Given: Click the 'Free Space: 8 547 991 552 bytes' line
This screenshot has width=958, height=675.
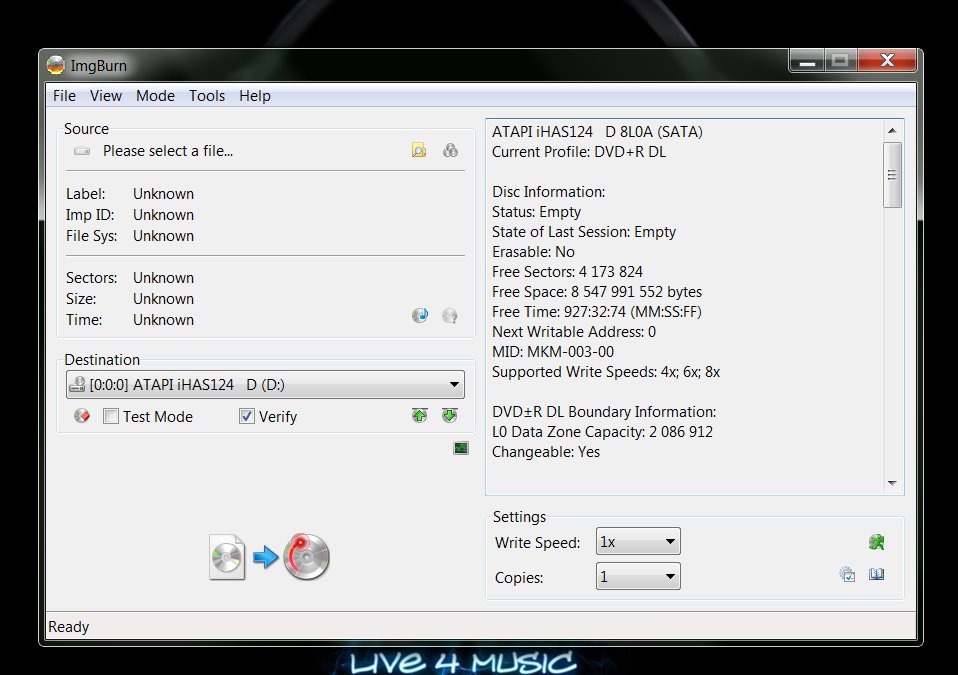Looking at the screenshot, I should click(597, 292).
